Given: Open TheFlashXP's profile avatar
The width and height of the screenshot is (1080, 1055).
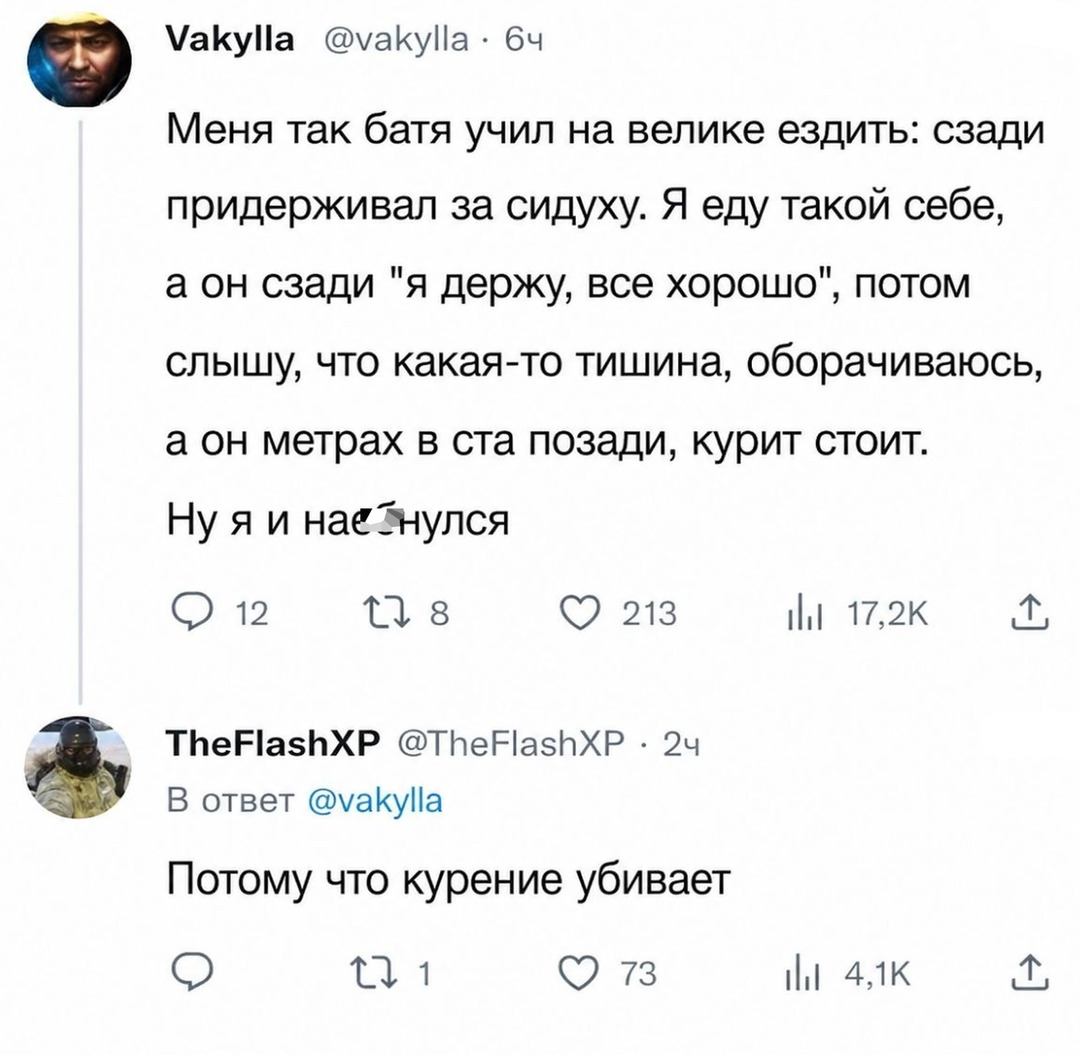Looking at the screenshot, I should [78, 768].
